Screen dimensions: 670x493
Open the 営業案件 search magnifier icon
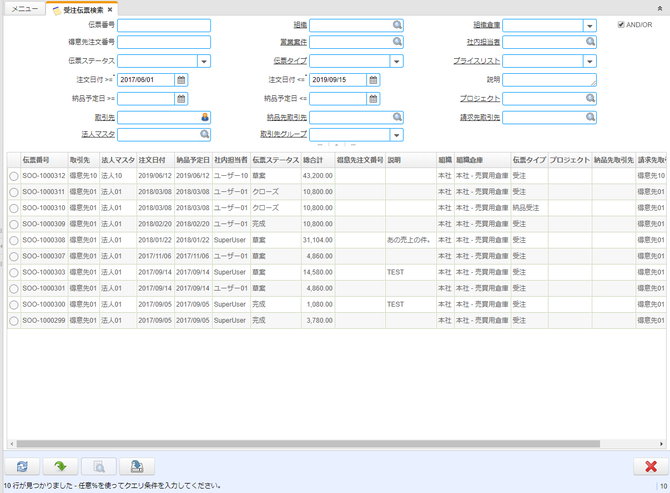click(x=397, y=42)
